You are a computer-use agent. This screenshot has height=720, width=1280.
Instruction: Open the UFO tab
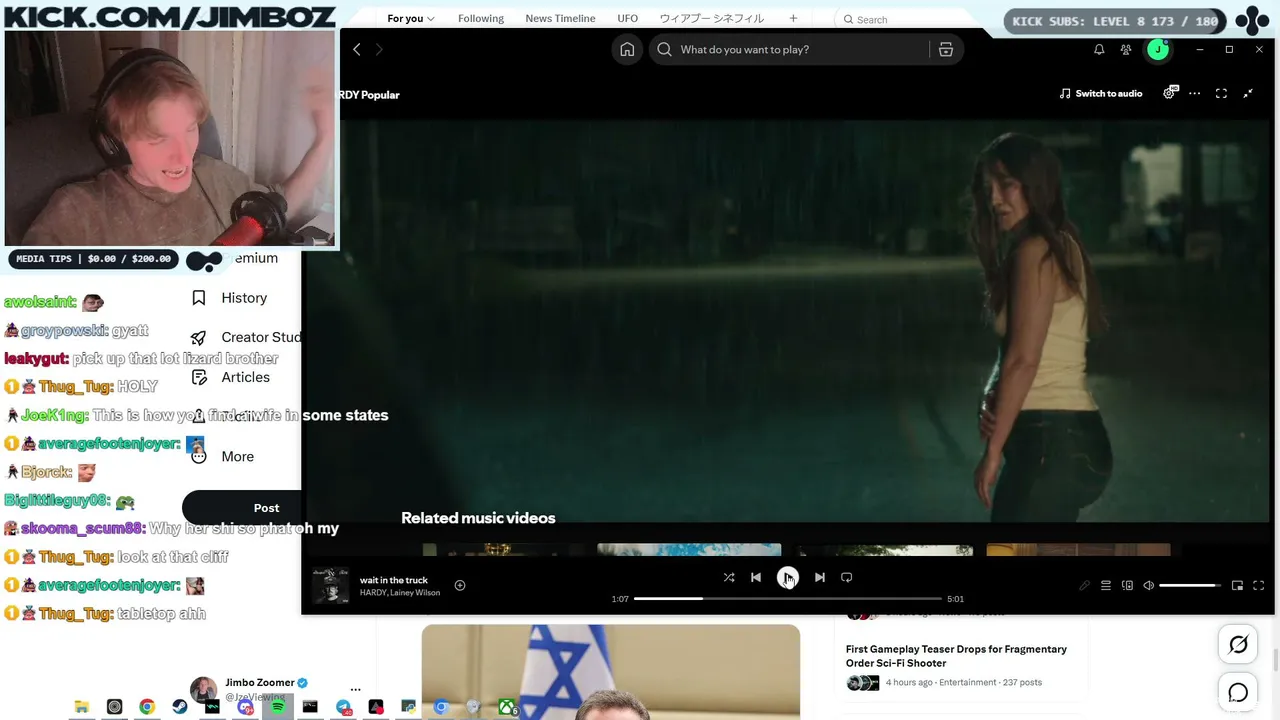627,19
